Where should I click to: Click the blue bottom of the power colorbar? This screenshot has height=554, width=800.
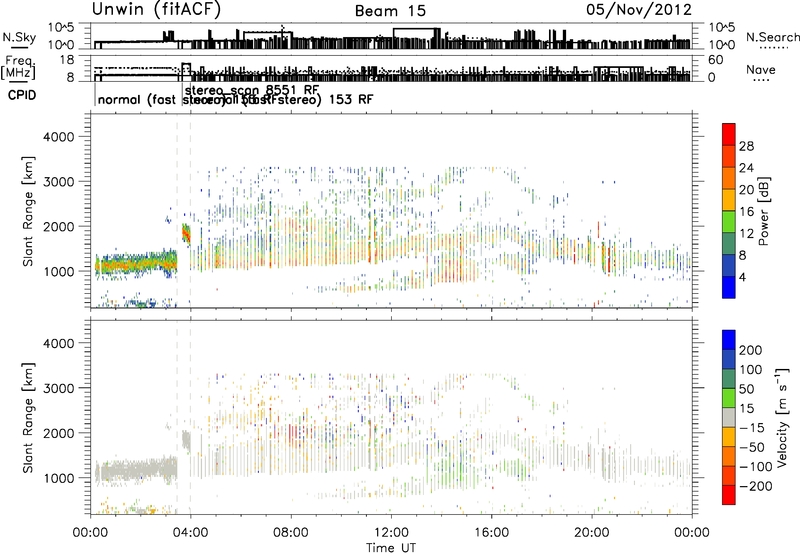click(729, 287)
